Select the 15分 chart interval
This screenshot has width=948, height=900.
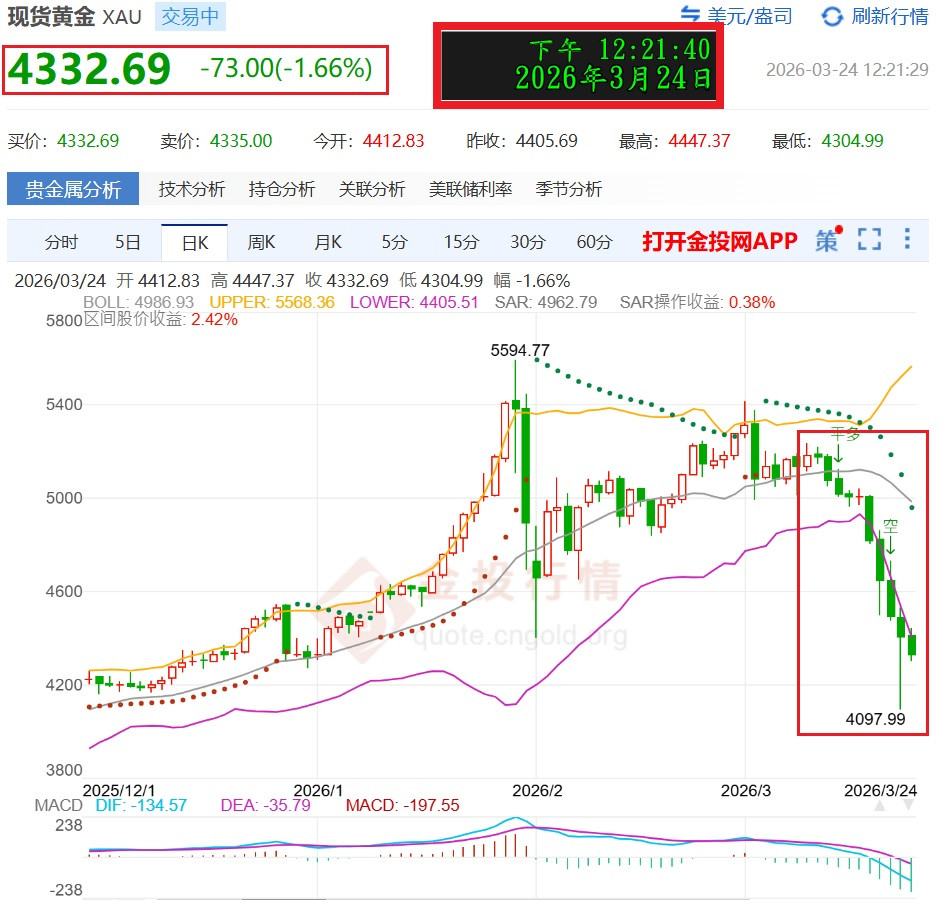pos(461,242)
